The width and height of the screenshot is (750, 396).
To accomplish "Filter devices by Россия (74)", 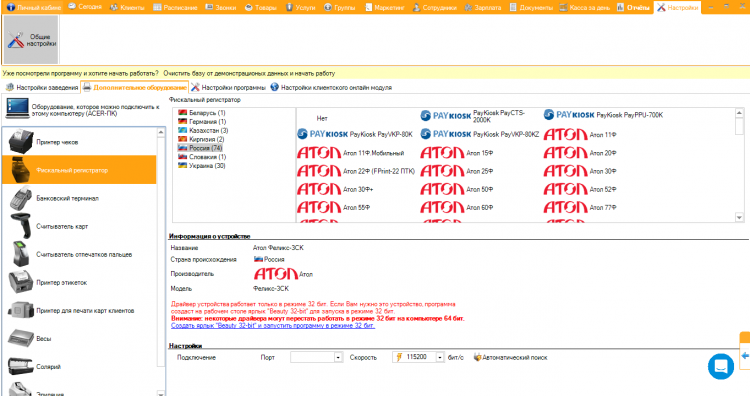I will (x=200, y=148).
